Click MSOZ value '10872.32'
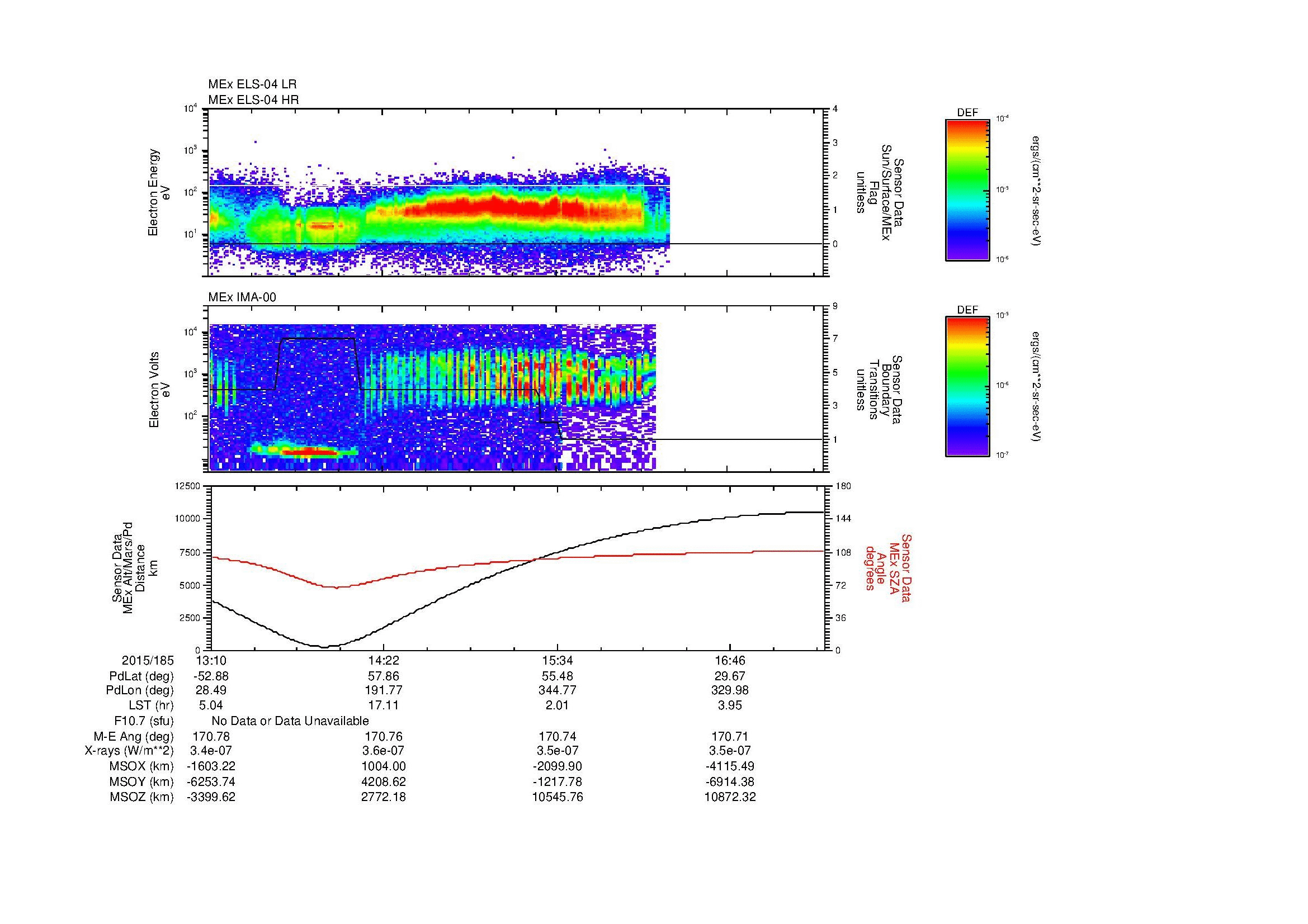The width and height of the screenshot is (1308, 924). pyautogui.click(x=730, y=797)
